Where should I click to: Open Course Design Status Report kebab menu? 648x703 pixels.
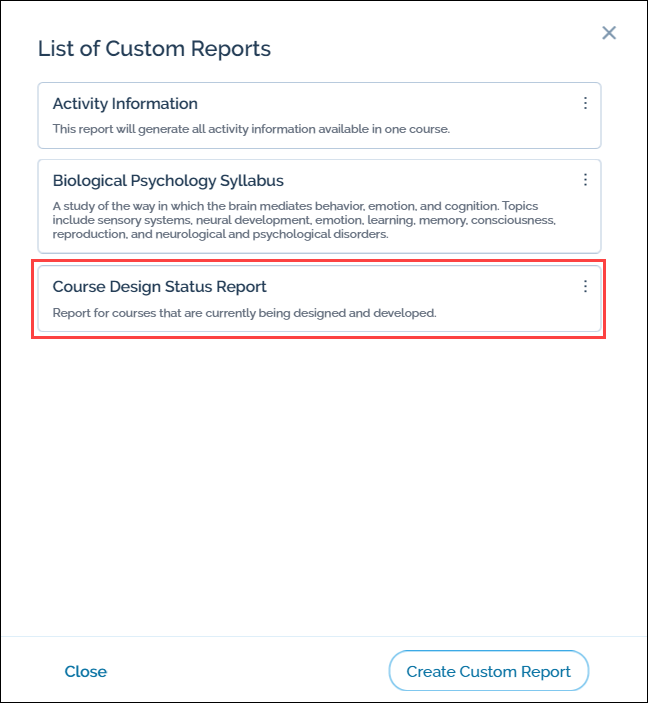[585, 286]
